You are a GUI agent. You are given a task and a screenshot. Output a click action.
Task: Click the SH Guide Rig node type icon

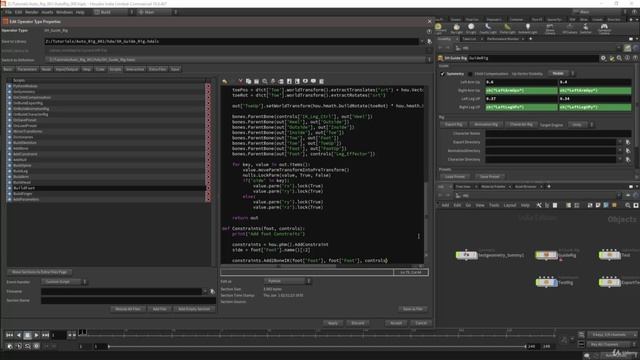(440, 58)
